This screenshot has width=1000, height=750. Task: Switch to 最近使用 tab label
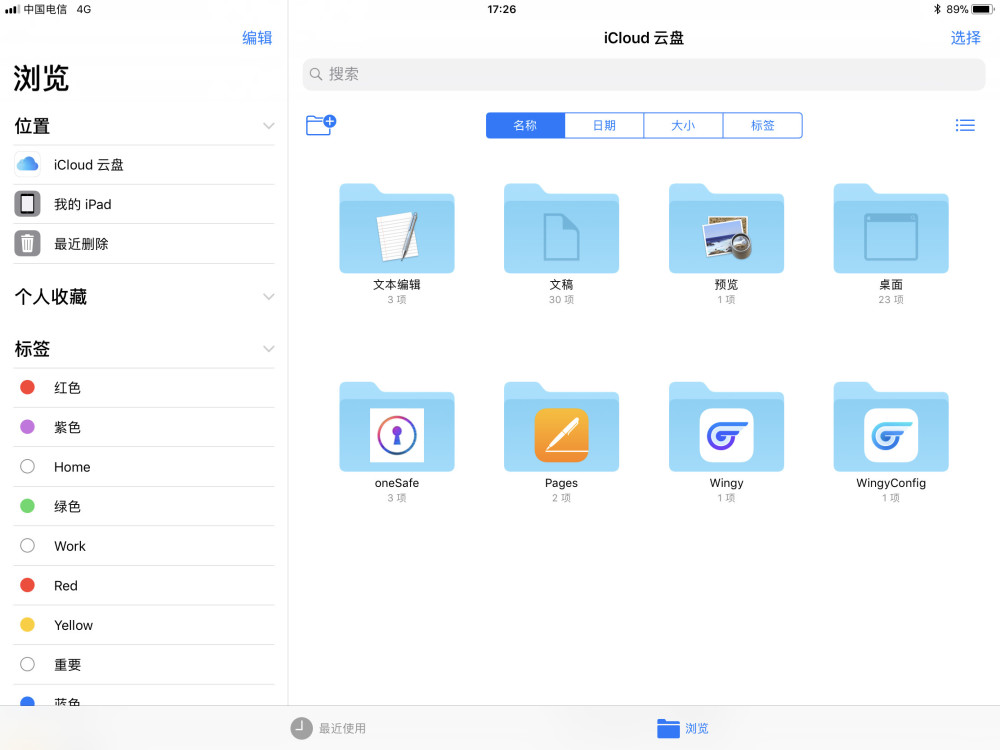tap(342, 728)
